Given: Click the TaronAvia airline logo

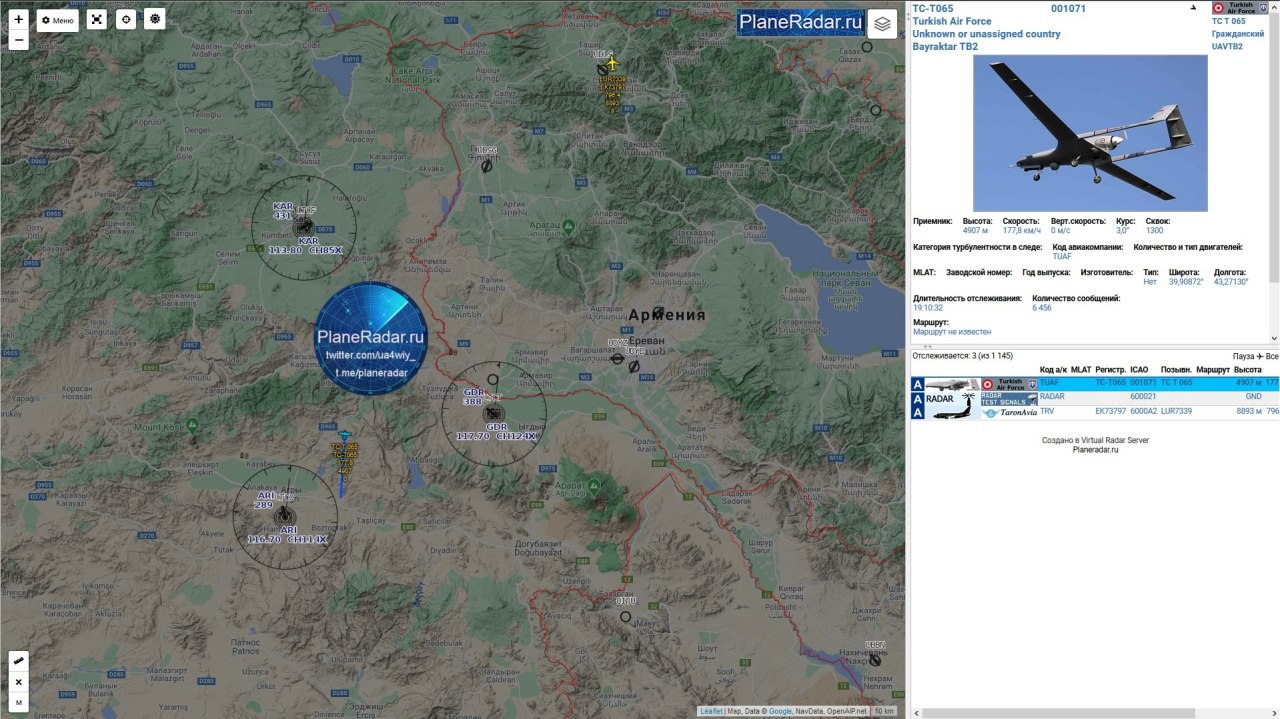Looking at the screenshot, I should 1009,412.
